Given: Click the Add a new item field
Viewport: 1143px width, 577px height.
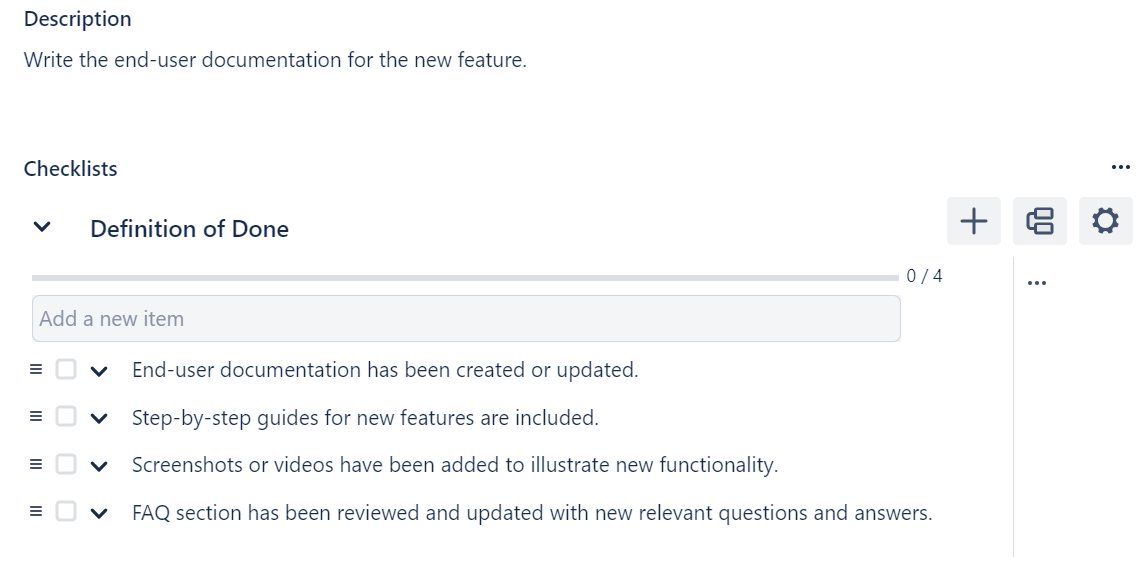Looking at the screenshot, I should coord(466,318).
